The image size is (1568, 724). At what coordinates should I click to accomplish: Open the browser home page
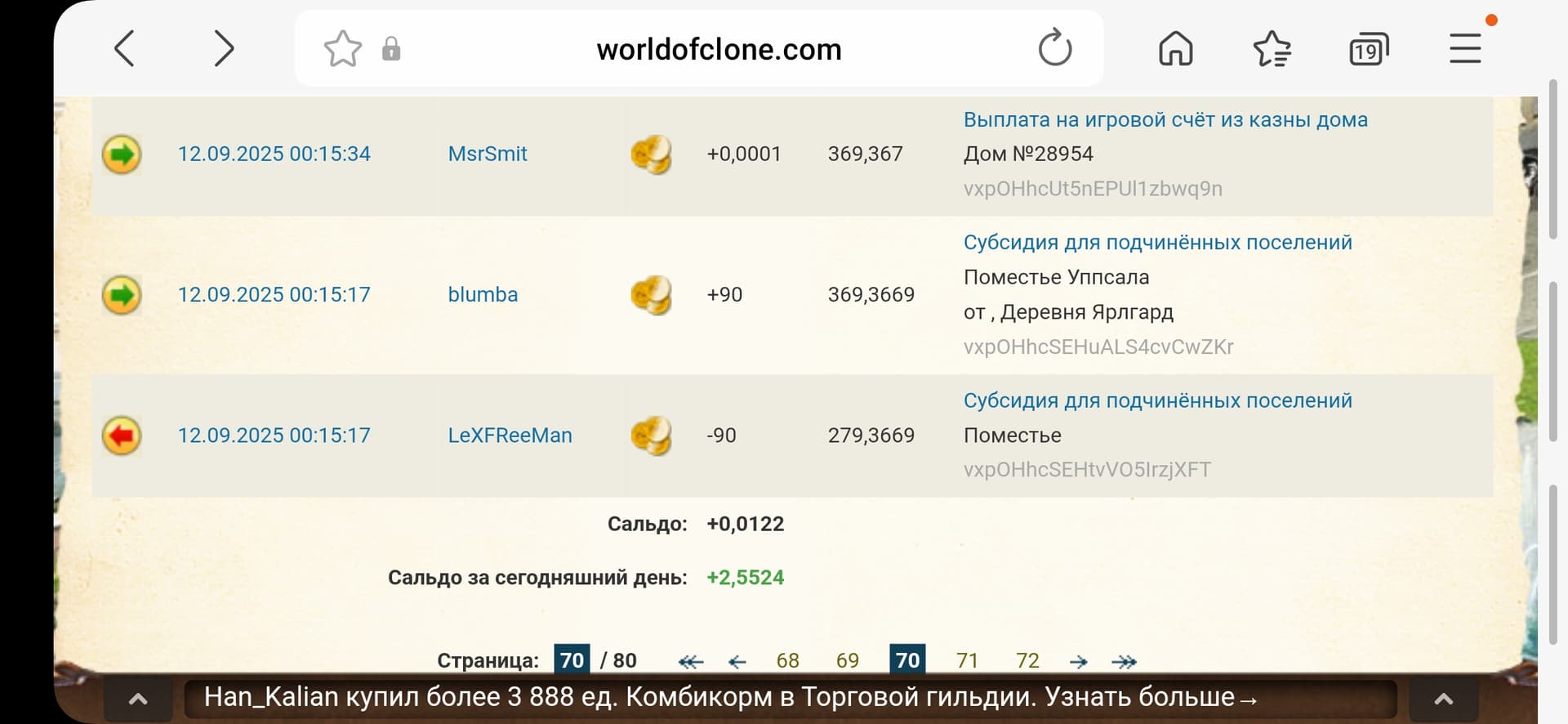pyautogui.click(x=1175, y=49)
